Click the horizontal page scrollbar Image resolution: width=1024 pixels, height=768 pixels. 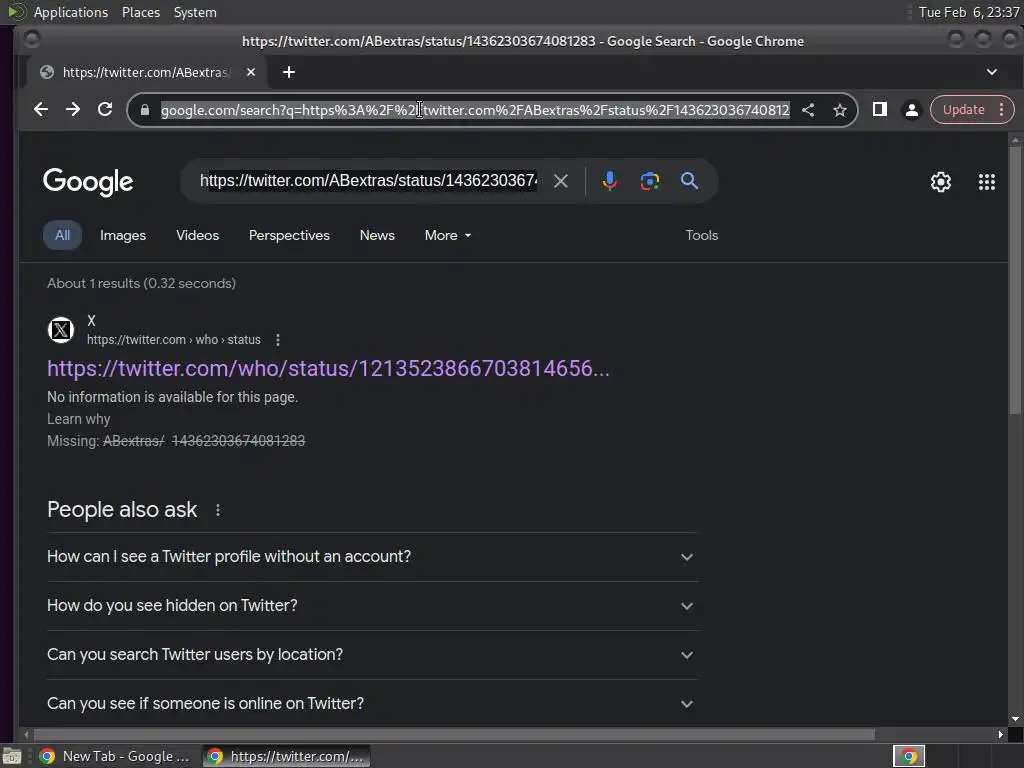(x=454, y=735)
